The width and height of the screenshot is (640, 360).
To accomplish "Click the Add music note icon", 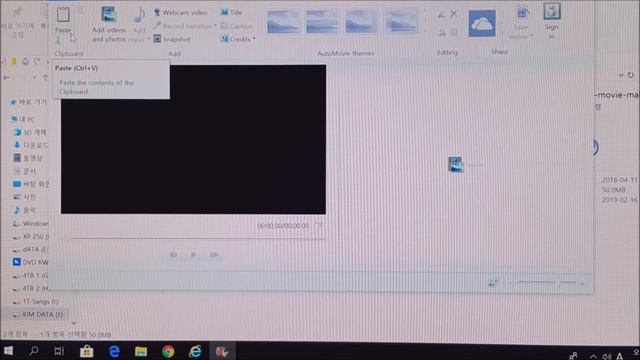I will (139, 16).
